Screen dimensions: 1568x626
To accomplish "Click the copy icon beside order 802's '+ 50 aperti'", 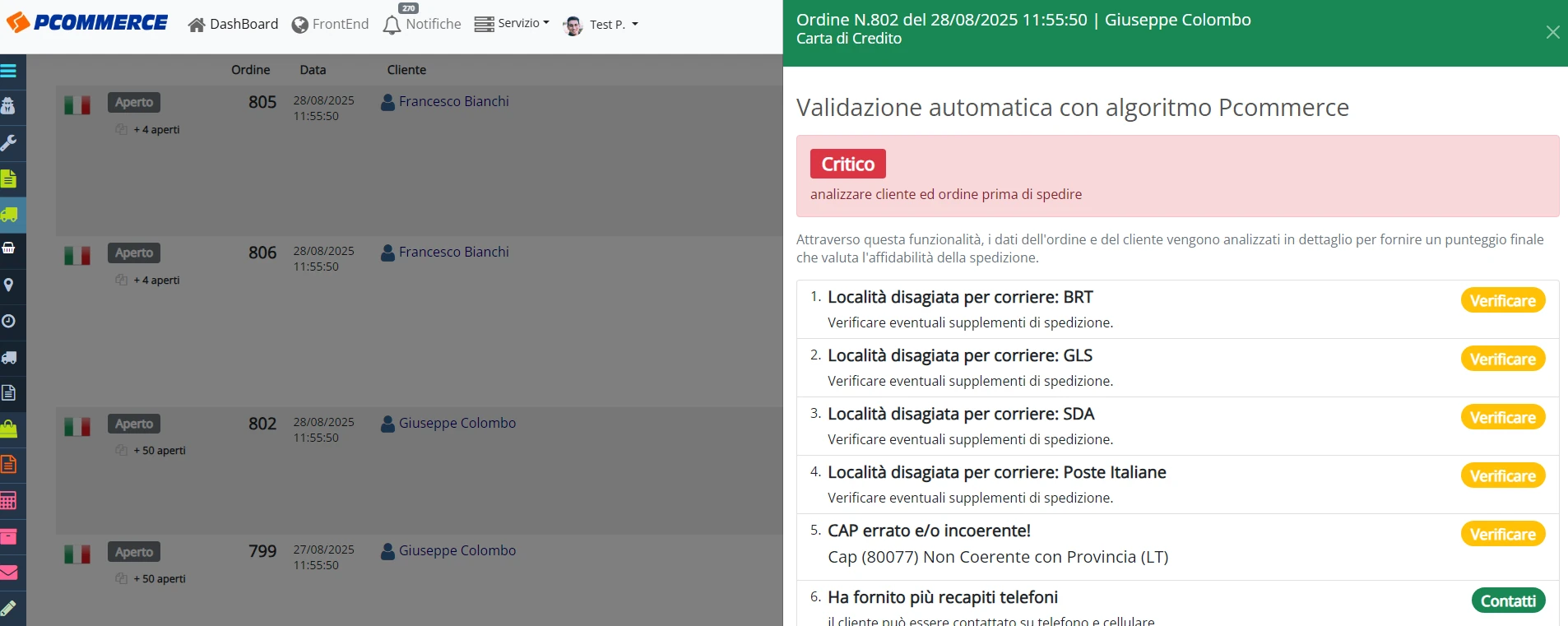I will 121,450.
